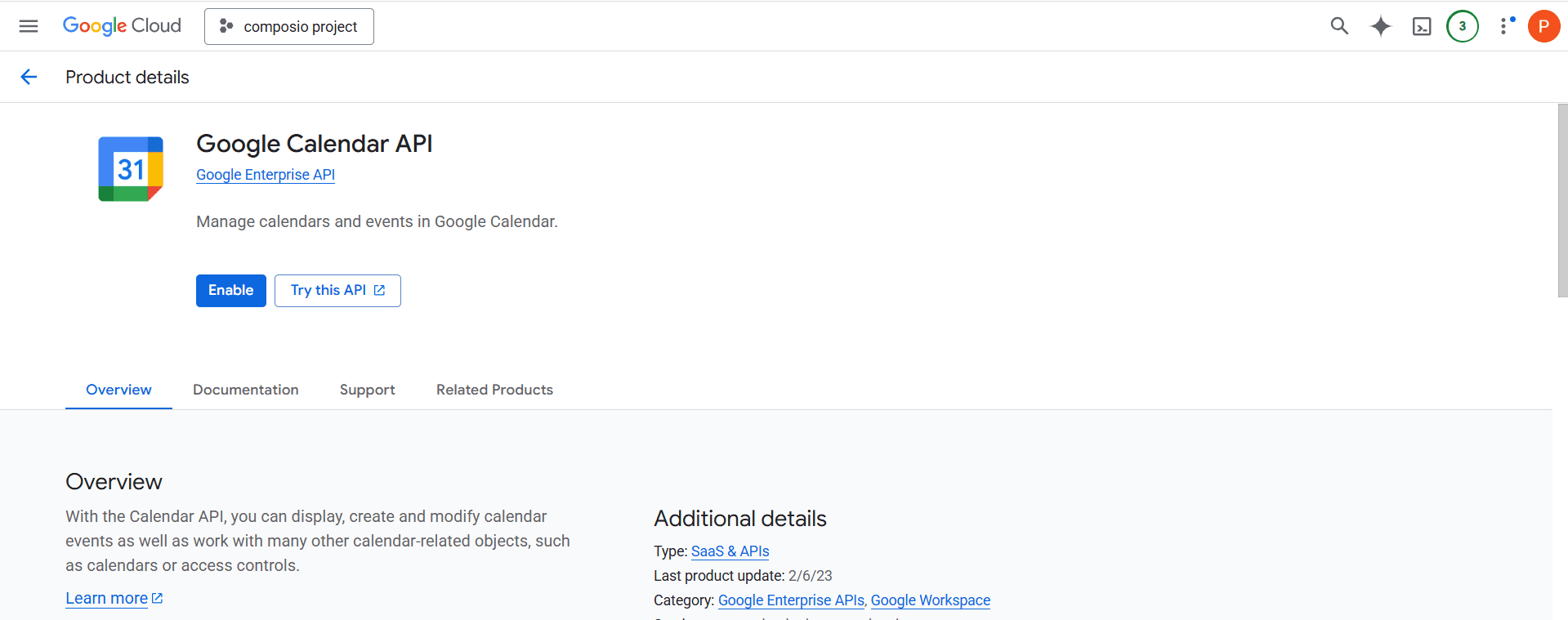Switch to the Documentation tab
Viewport: 1568px width, 620px height.
(x=246, y=390)
